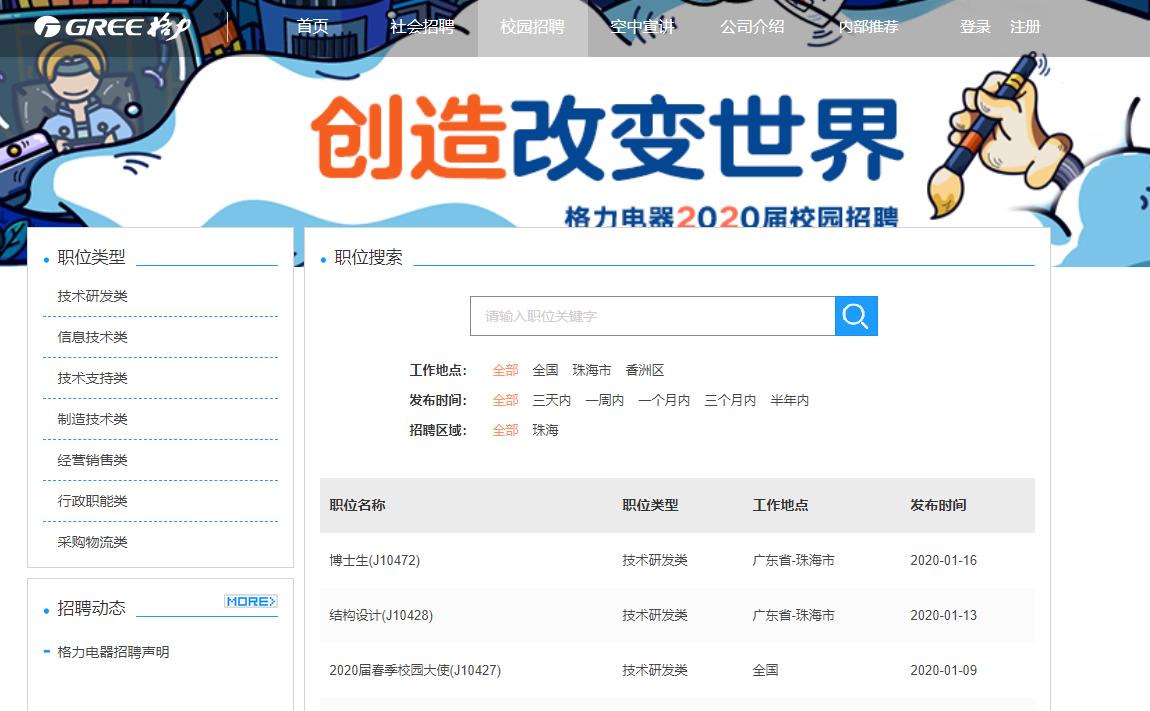This screenshot has height=711, width=1150.
Task: Filter postings to 三个月内
Action: (730, 401)
